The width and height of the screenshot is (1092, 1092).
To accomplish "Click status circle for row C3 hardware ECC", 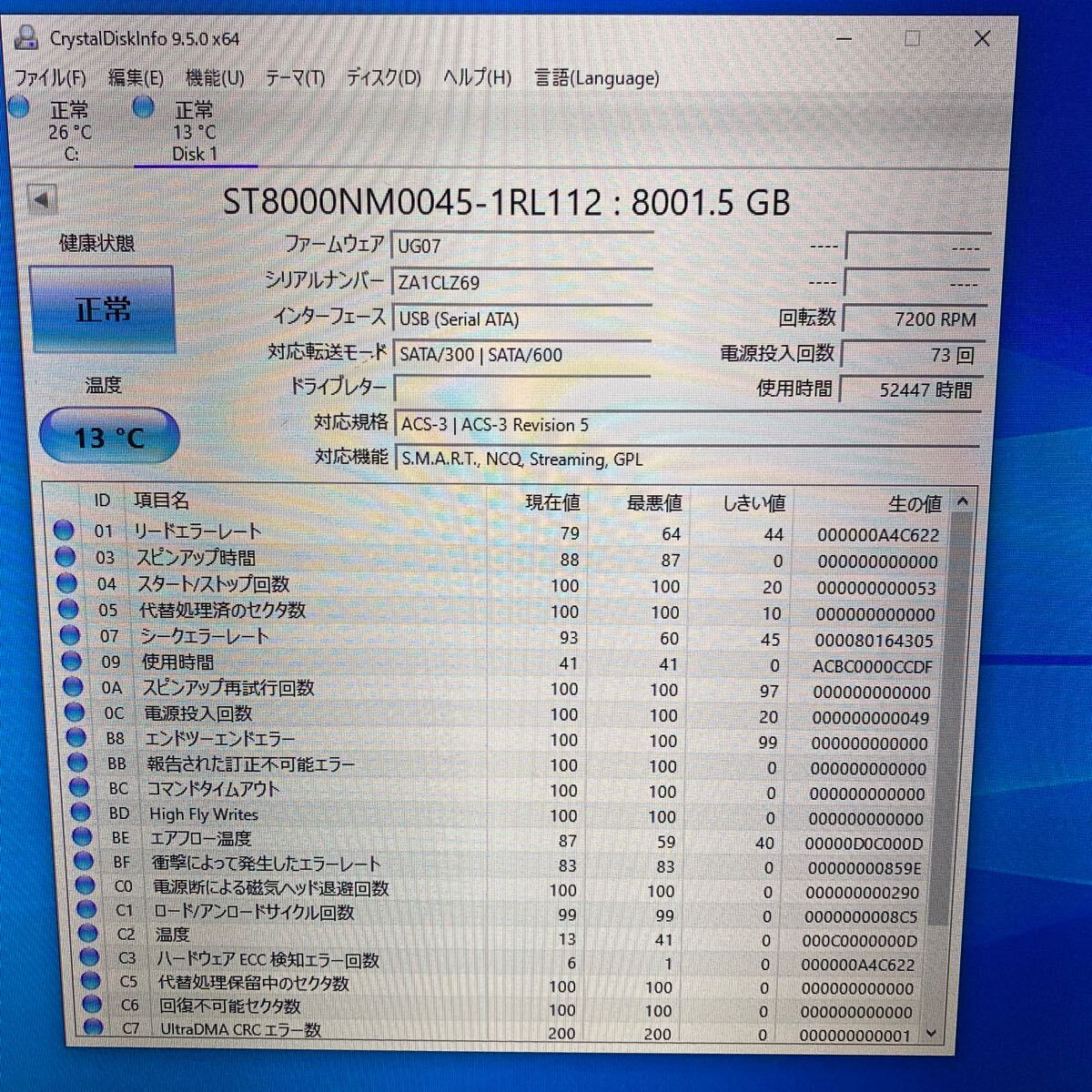I will click(x=89, y=957).
